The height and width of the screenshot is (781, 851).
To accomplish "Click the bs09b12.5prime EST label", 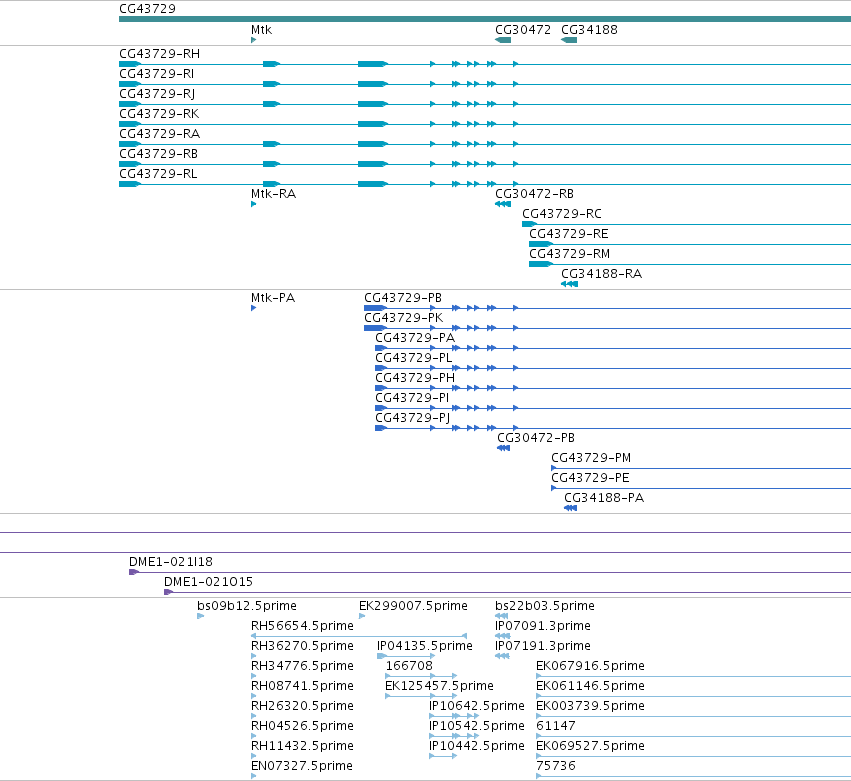I will coord(246,607).
